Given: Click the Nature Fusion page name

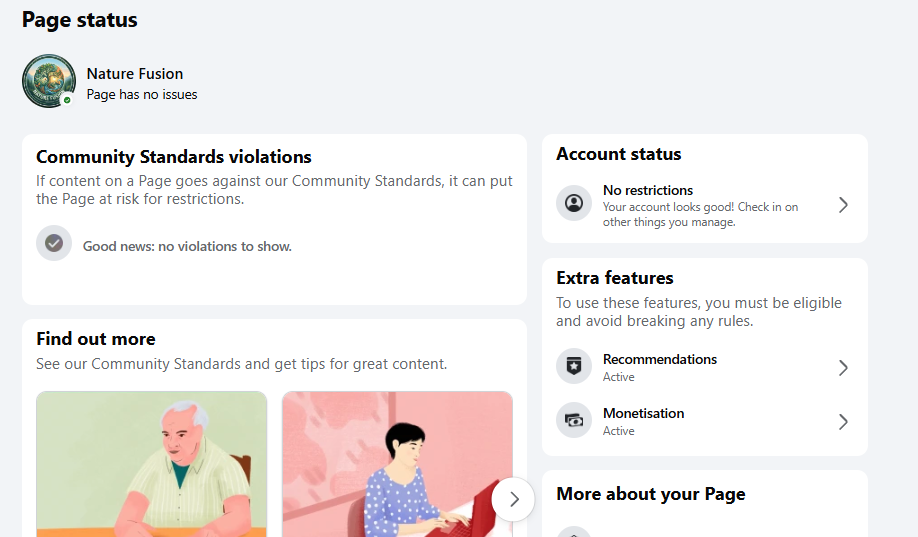Looking at the screenshot, I should [x=135, y=74].
